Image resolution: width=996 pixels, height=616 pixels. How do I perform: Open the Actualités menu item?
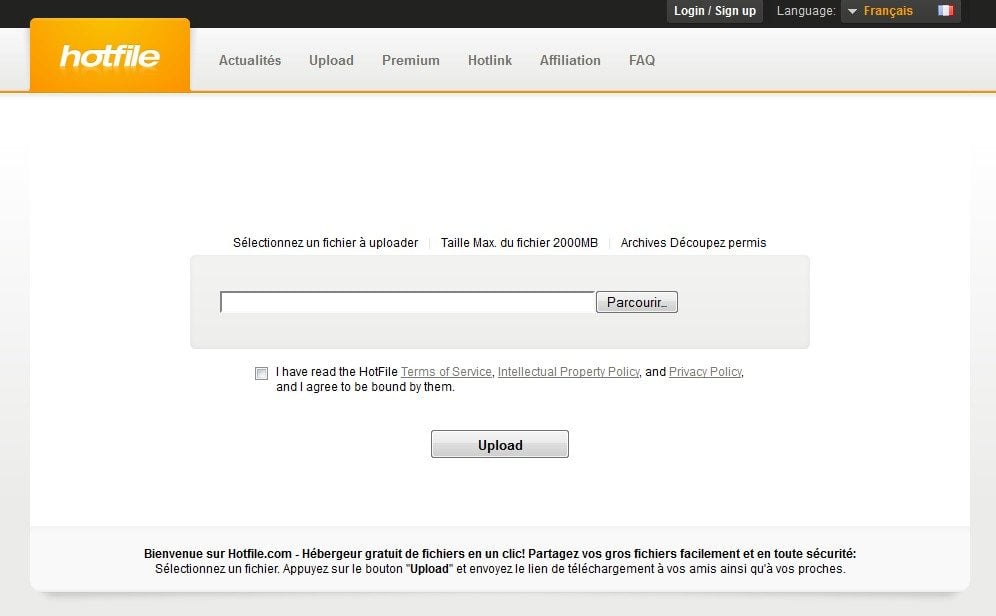point(250,60)
